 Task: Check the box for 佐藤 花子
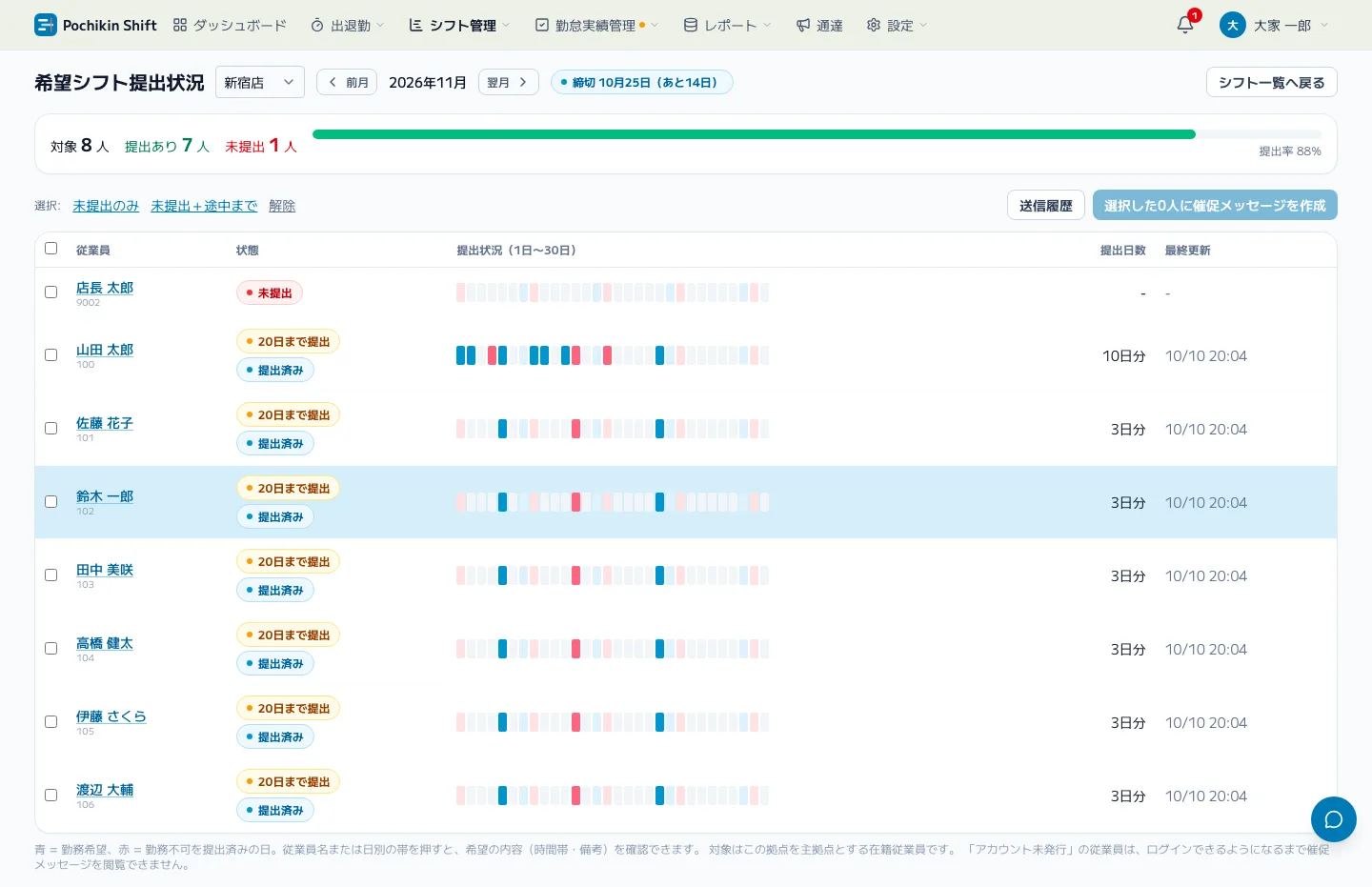coord(51,429)
